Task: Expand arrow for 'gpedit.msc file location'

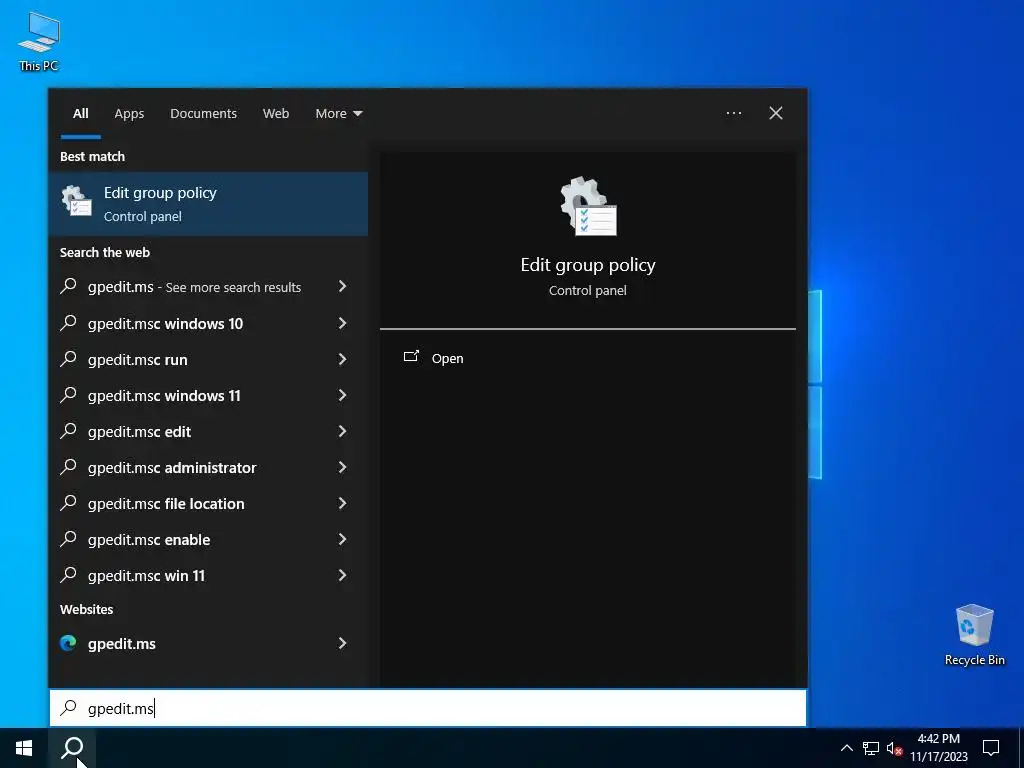Action: [x=342, y=502]
